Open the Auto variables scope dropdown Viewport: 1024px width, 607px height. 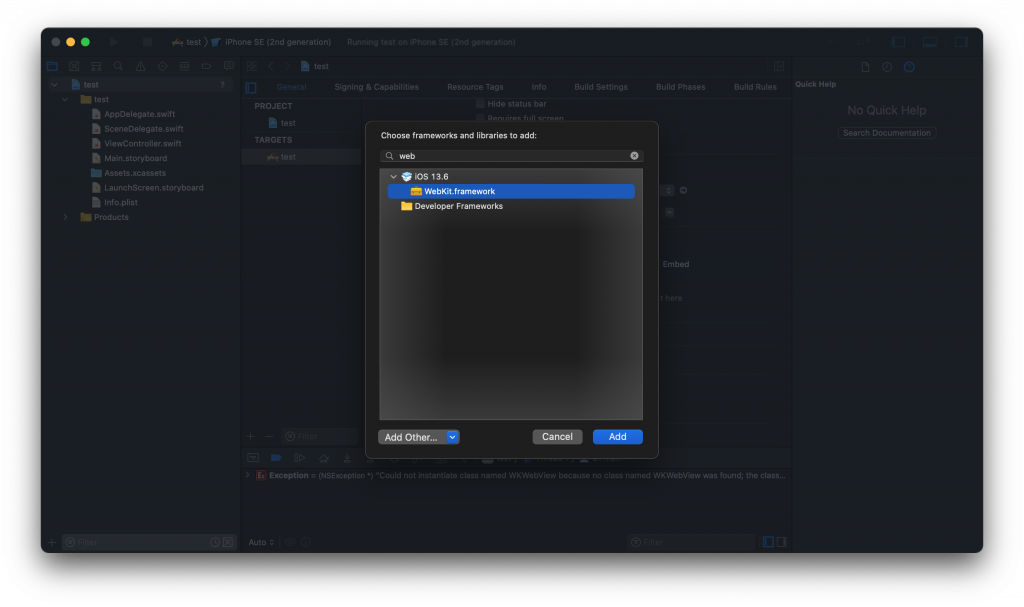pos(261,542)
